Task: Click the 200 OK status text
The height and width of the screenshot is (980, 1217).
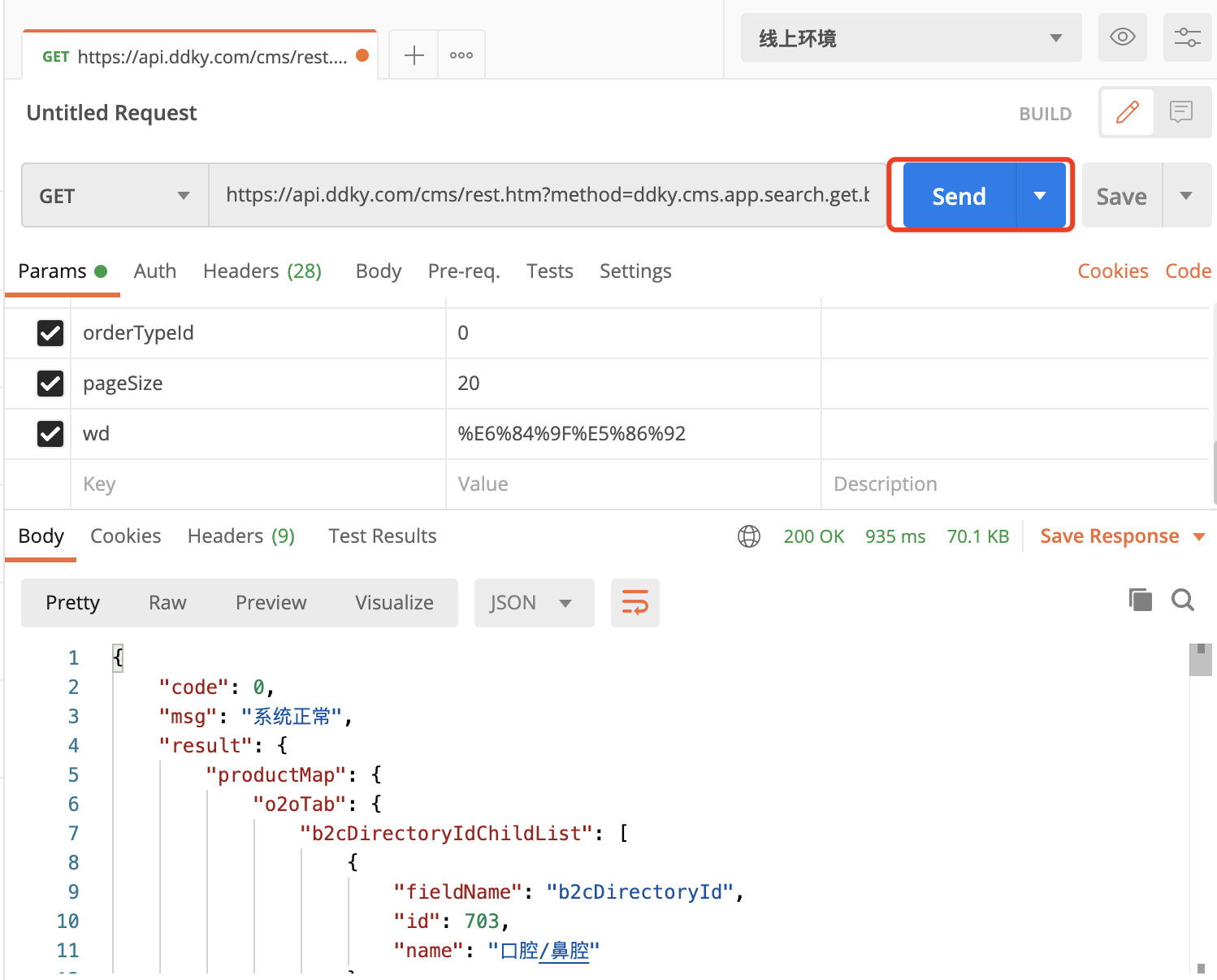Action: point(814,536)
